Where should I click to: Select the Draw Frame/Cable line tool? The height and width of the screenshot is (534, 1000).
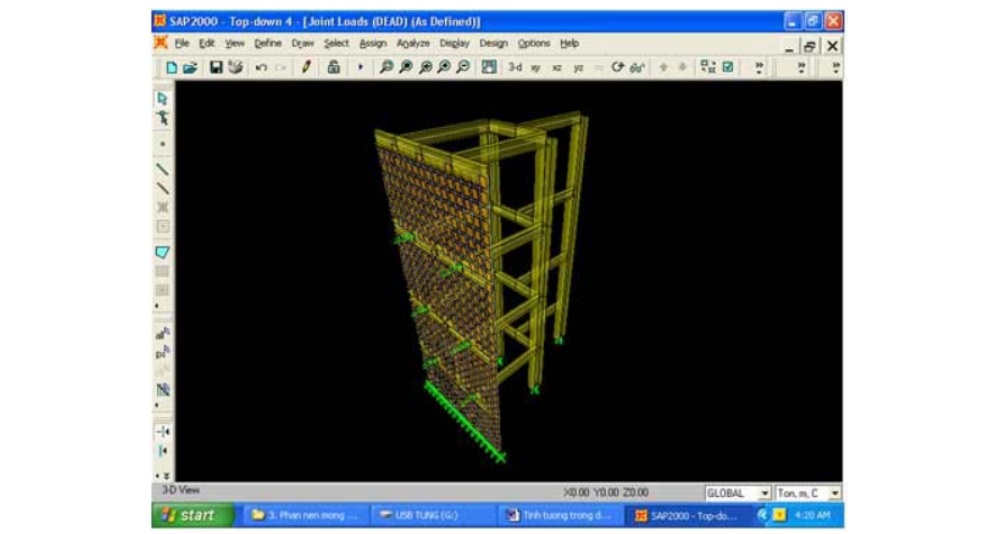point(163,170)
